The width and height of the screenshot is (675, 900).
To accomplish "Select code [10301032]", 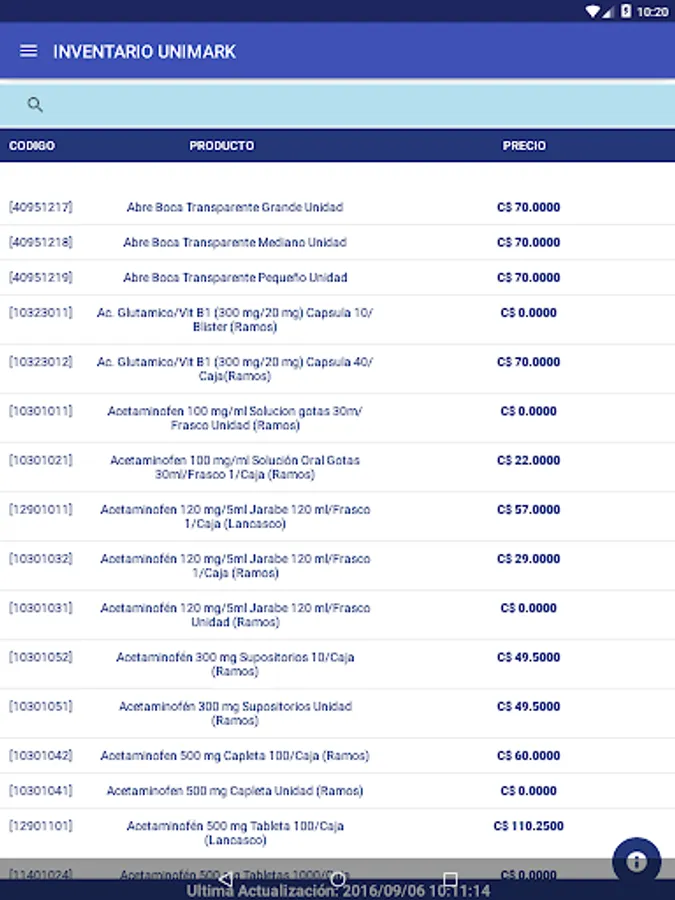I will [x=41, y=558].
